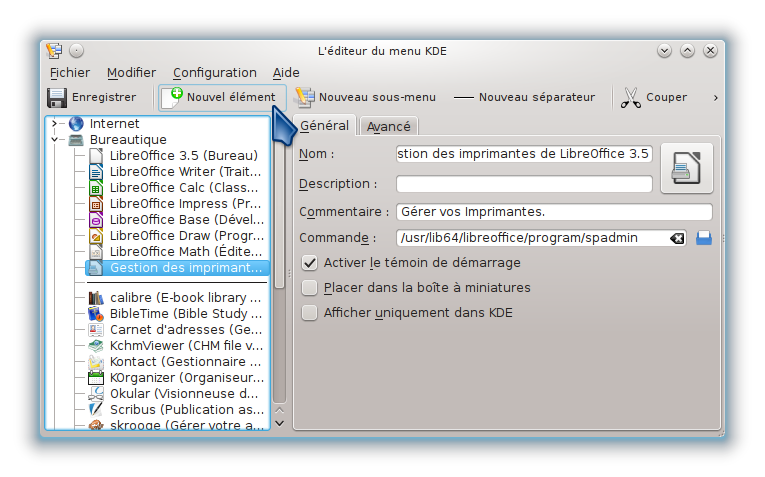Switch to the Général tab
This screenshot has width=765, height=477.
click(x=324, y=125)
